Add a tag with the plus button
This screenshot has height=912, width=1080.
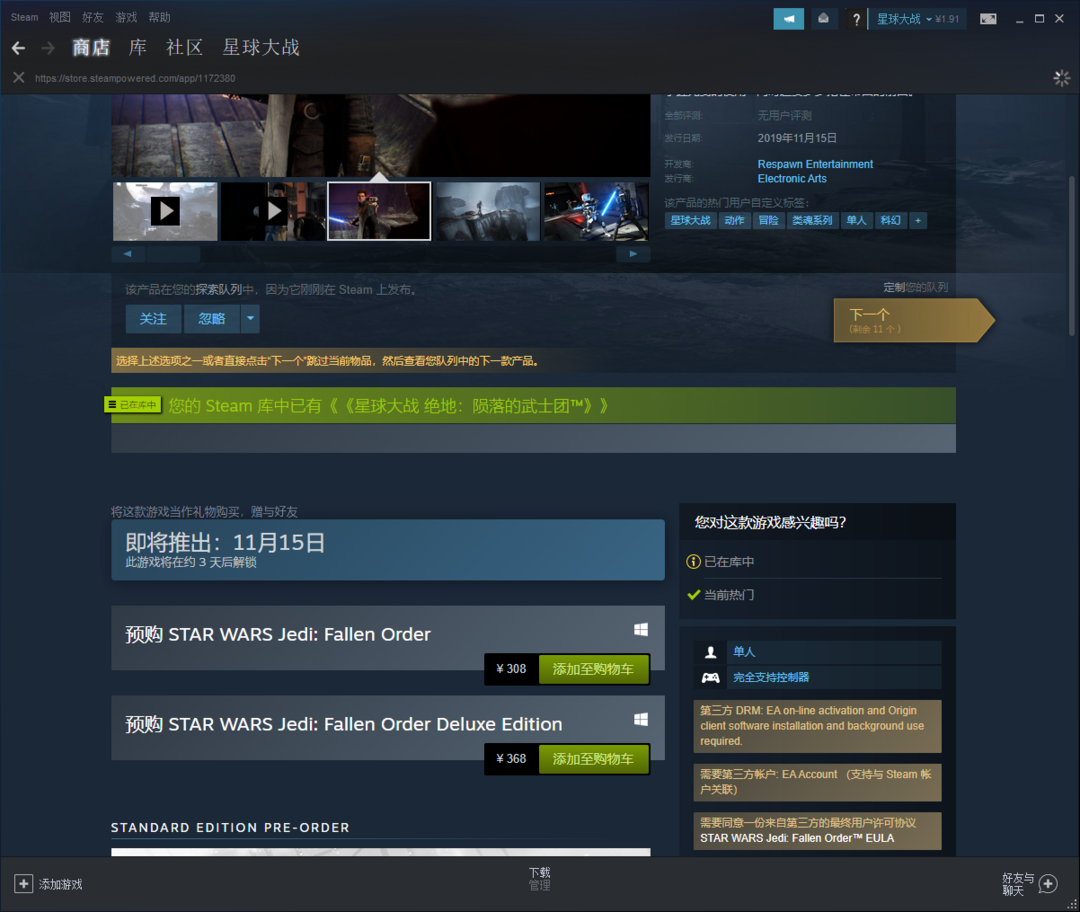tap(917, 220)
